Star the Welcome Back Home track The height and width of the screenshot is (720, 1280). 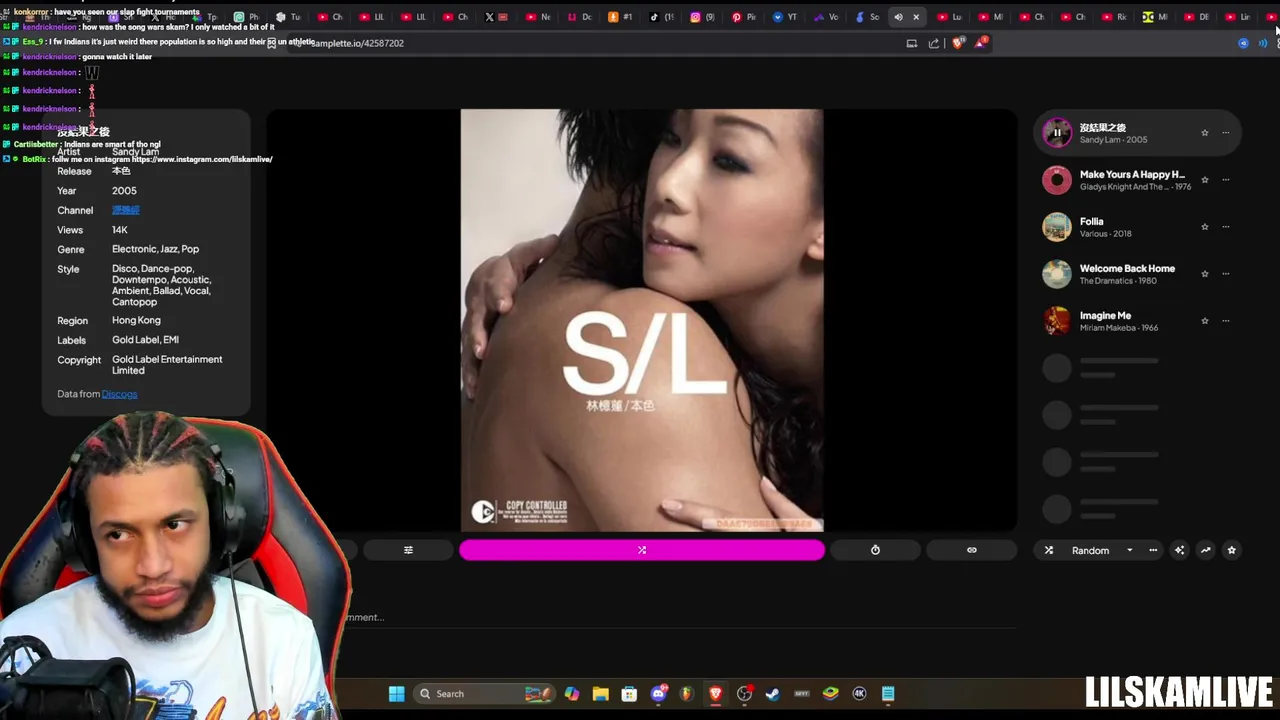1205,274
